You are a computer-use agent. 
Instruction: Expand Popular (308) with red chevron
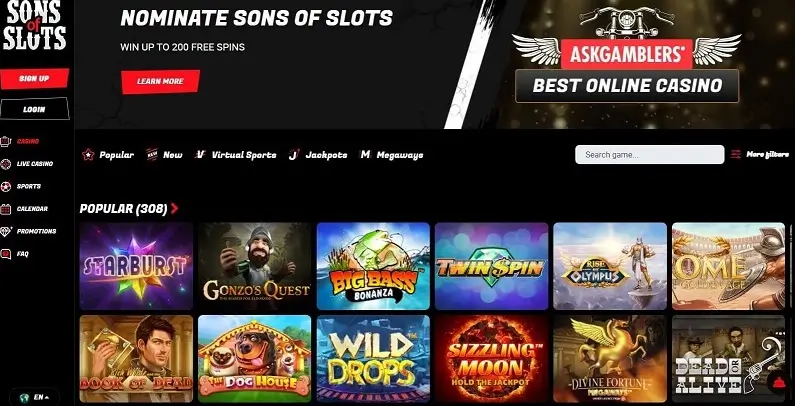(174, 208)
